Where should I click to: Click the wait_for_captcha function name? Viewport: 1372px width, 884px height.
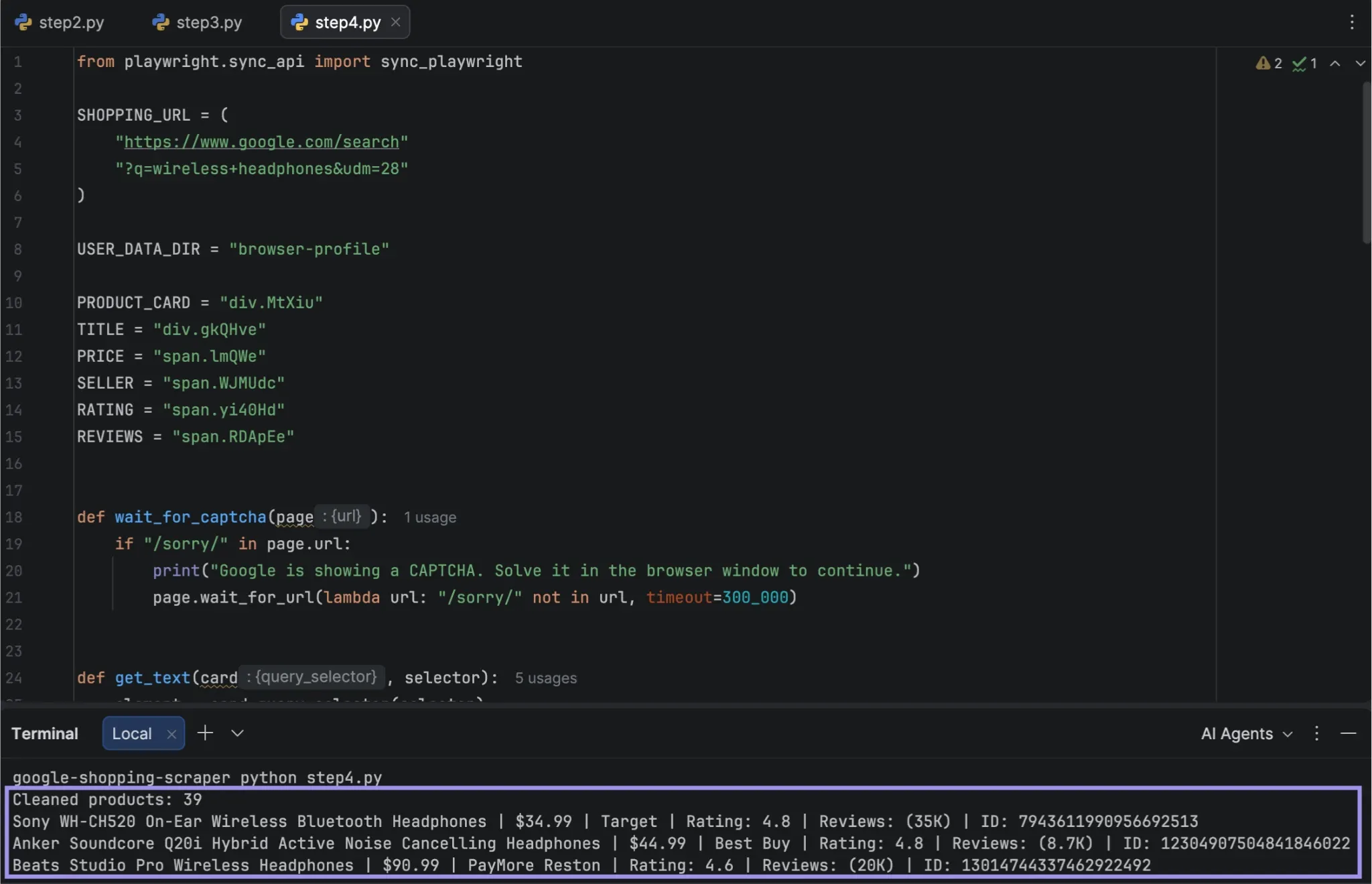pos(190,517)
